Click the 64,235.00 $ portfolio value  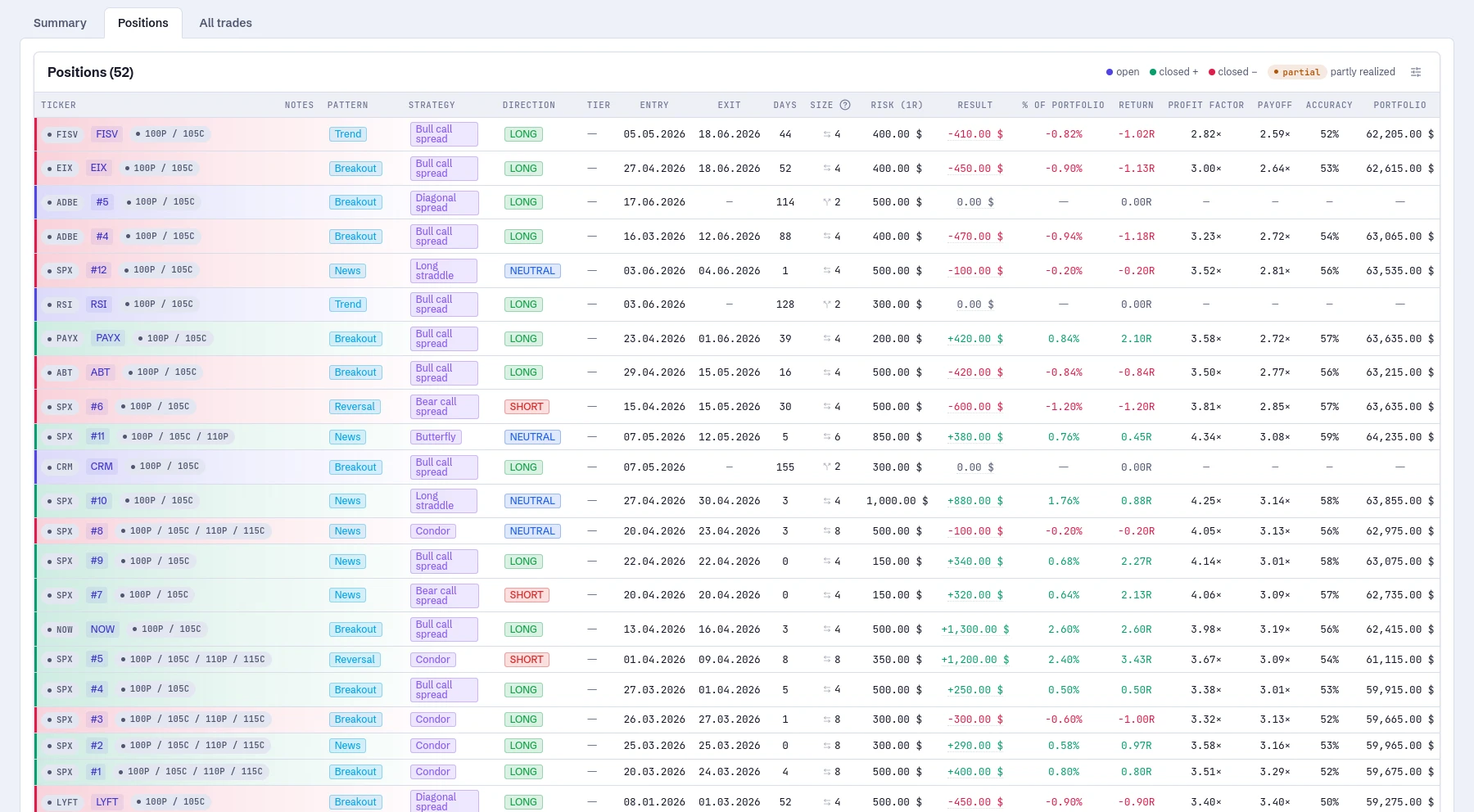pos(1400,437)
